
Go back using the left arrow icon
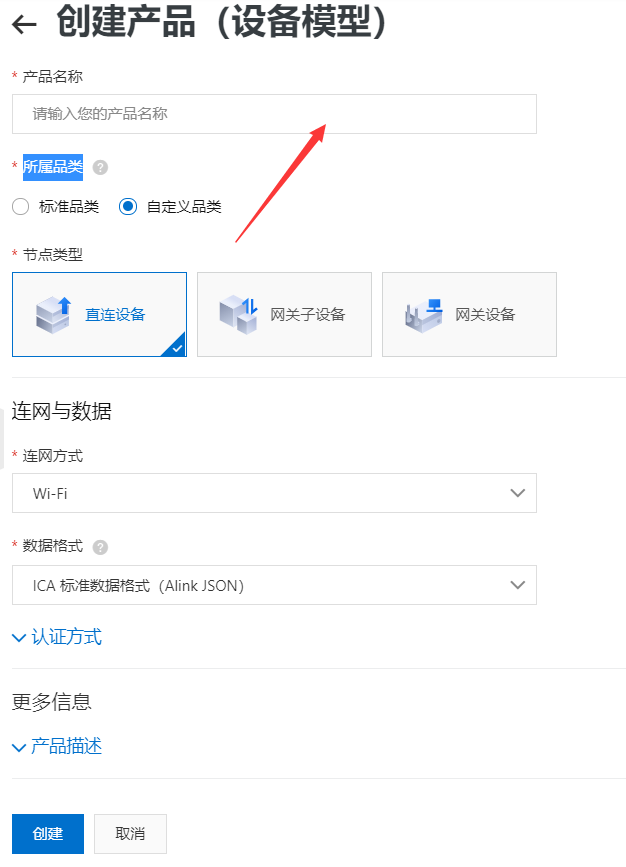coord(24,24)
